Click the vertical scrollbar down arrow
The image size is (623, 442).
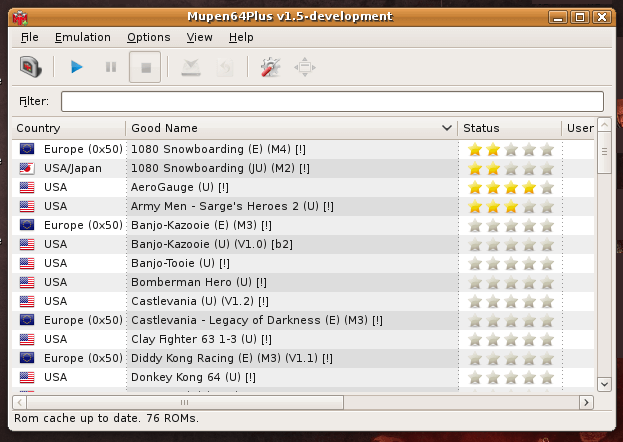(x=604, y=383)
